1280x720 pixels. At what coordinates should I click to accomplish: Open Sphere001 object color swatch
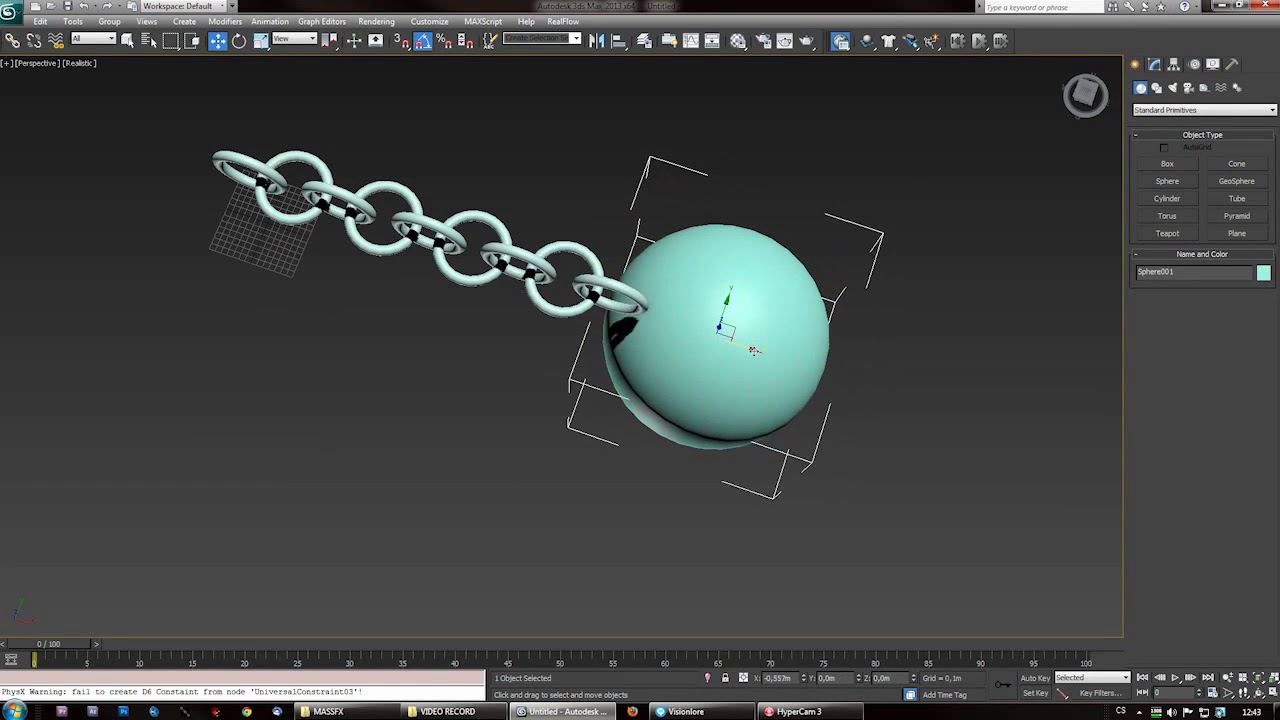pos(1264,273)
